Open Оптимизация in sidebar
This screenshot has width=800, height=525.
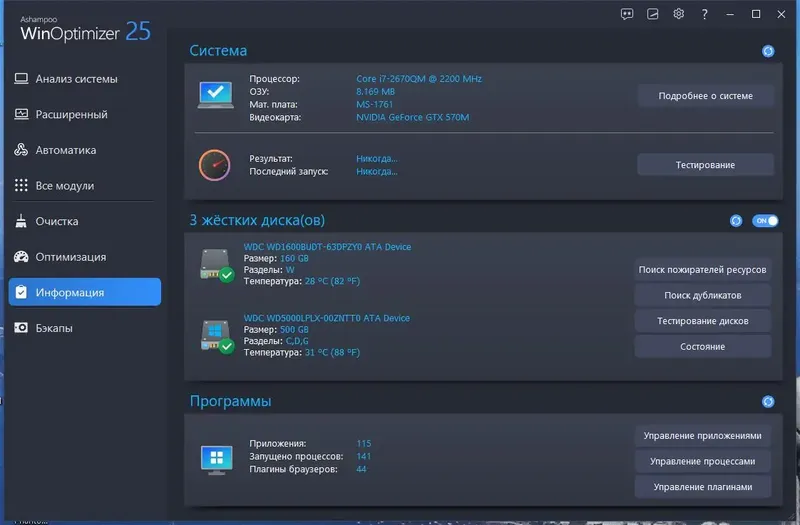tap(84, 257)
